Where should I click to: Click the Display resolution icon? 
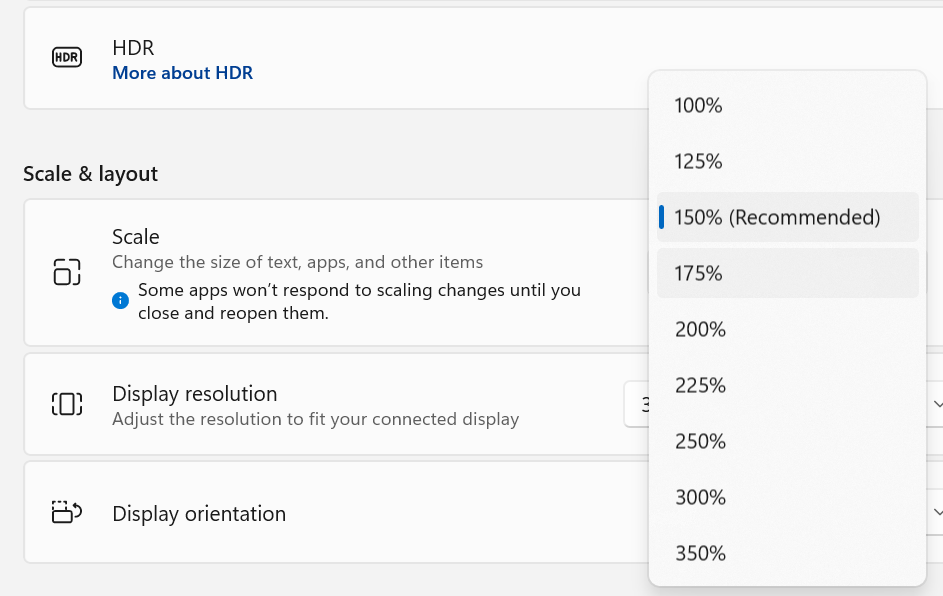click(x=67, y=404)
